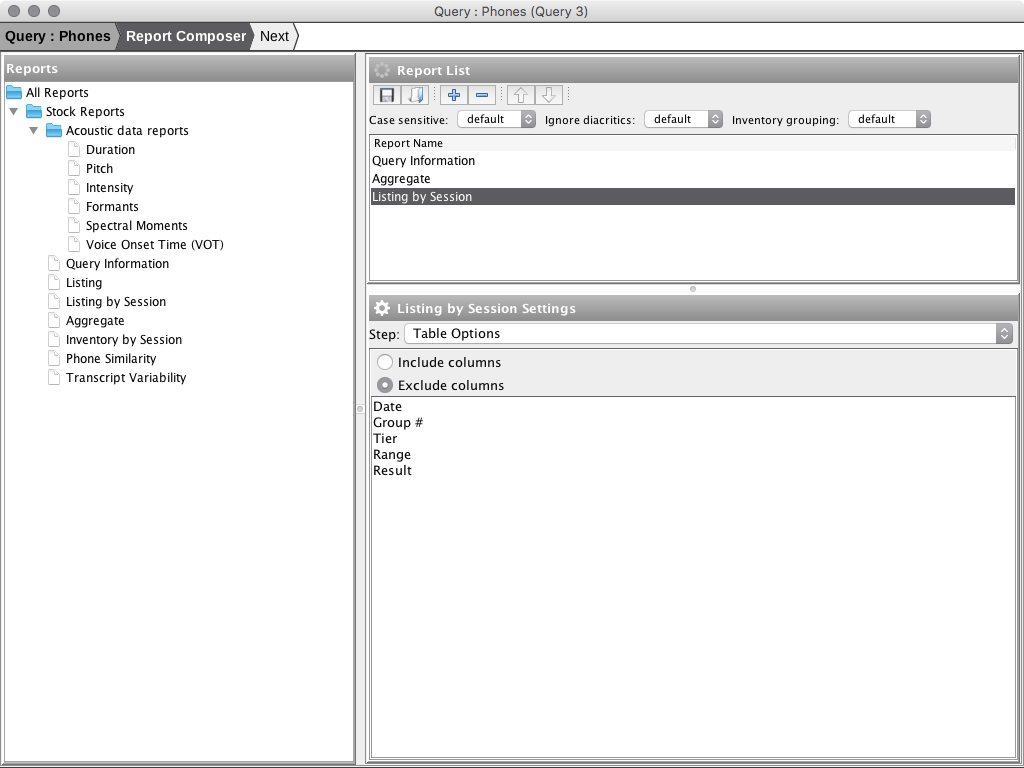The width and height of the screenshot is (1024, 768).
Task: Select the Include columns radio button
Action: pos(384,362)
